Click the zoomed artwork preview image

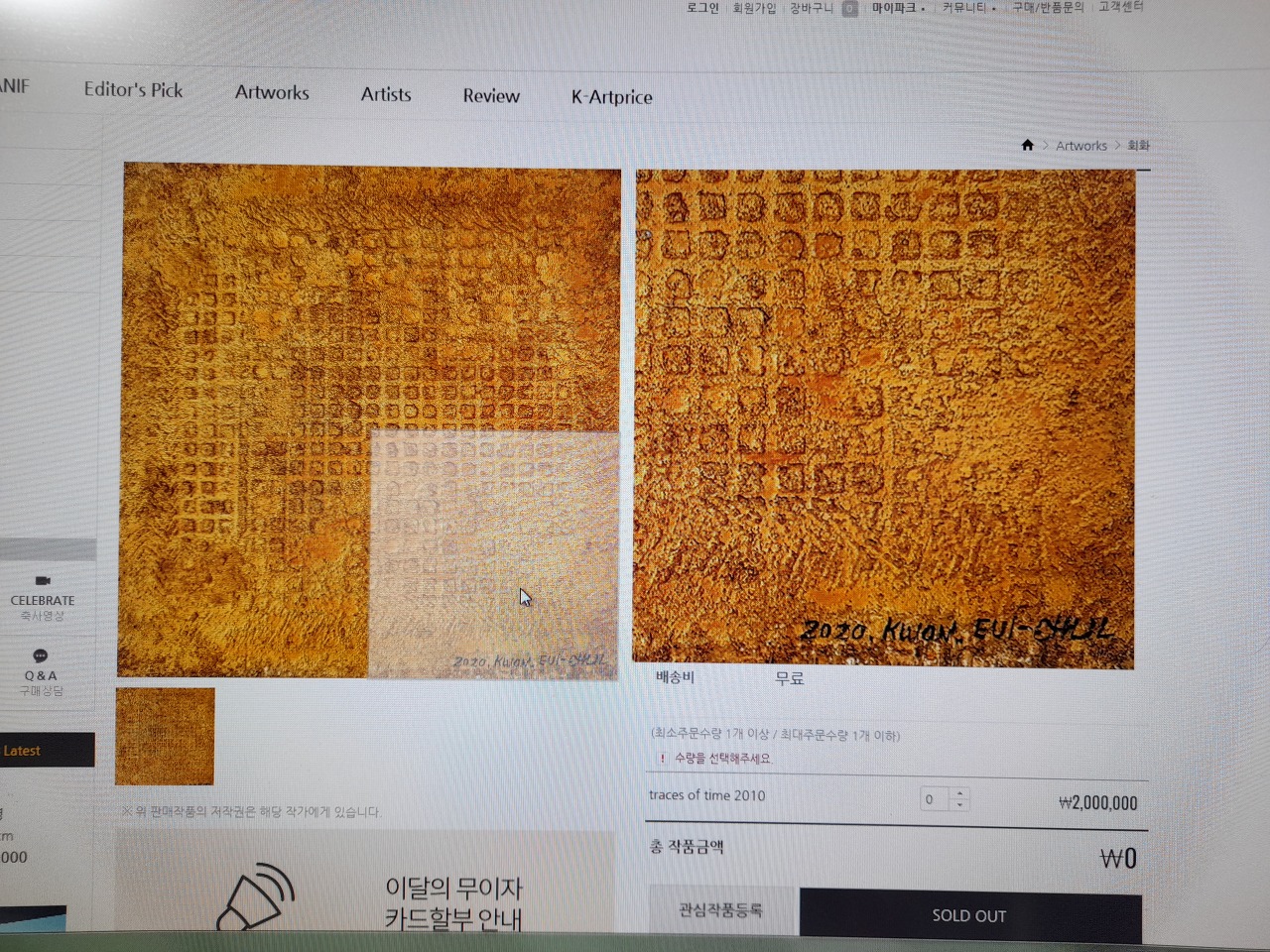884,417
